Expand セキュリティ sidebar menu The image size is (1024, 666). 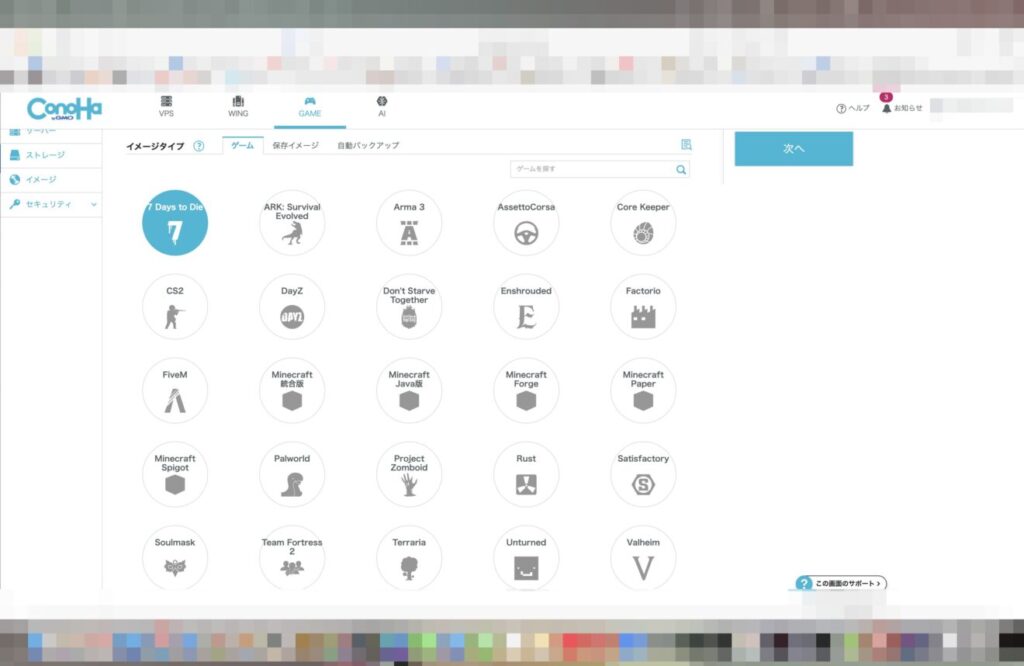[x=51, y=204]
